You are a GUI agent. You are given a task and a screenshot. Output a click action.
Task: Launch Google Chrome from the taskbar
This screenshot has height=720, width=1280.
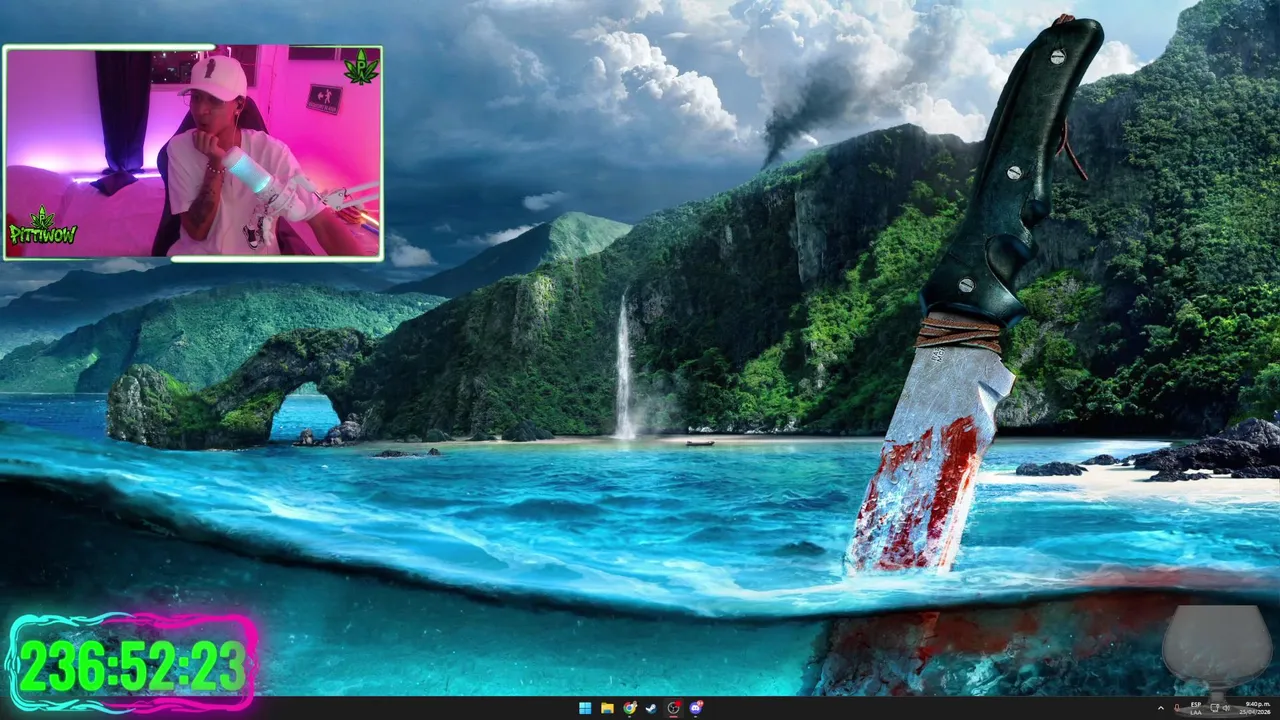(x=629, y=708)
